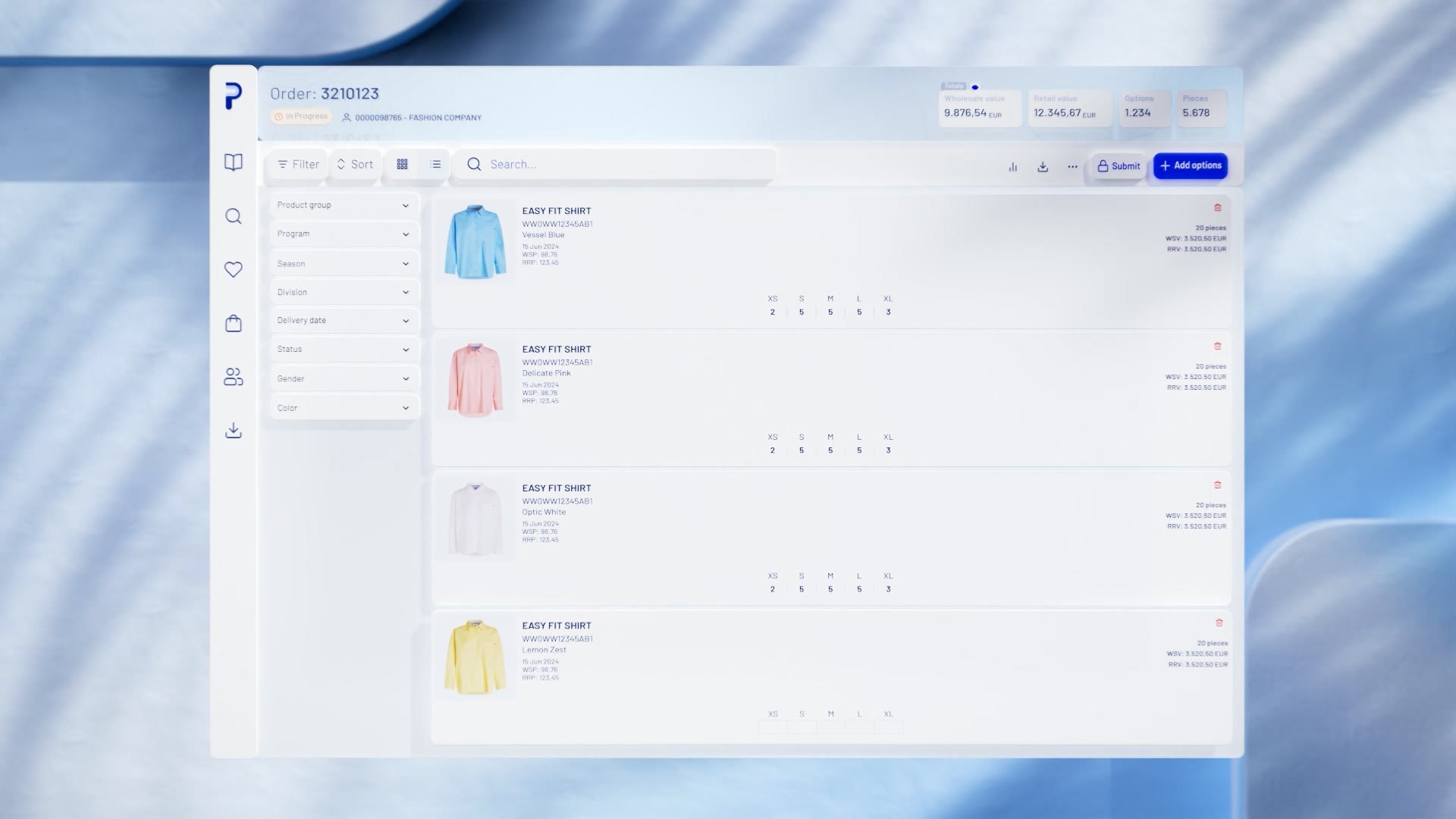Open the sidebar search magnifier icon

tap(234, 216)
